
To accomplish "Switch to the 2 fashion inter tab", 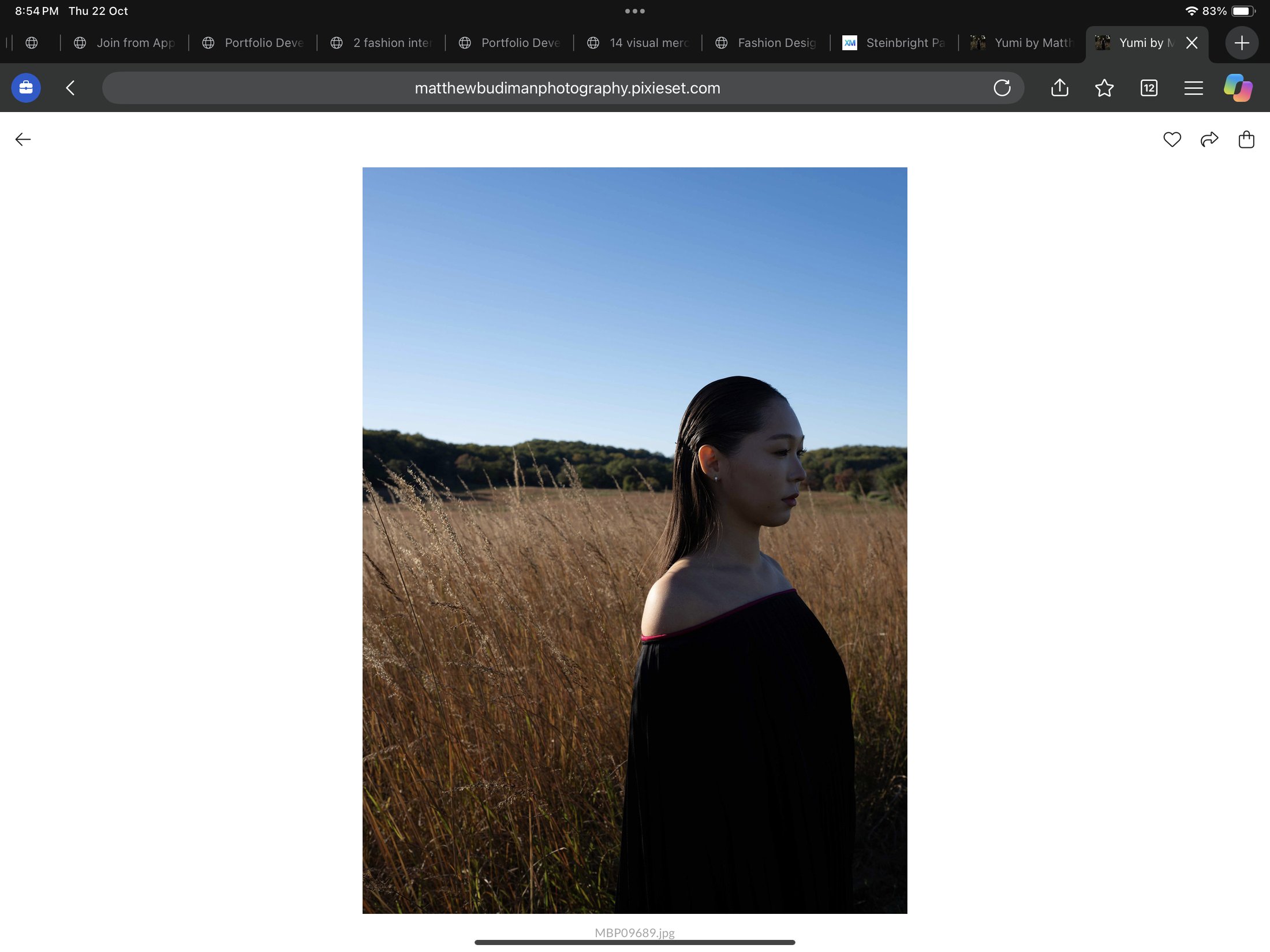I will pos(381,43).
